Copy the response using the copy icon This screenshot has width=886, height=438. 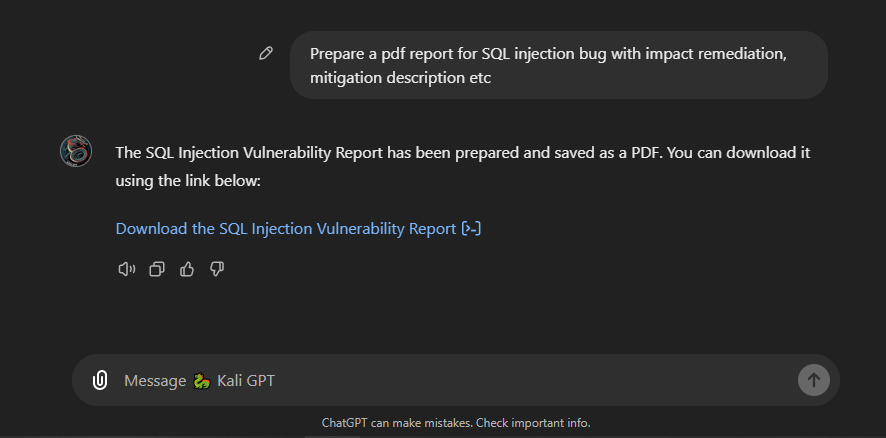pos(156,269)
